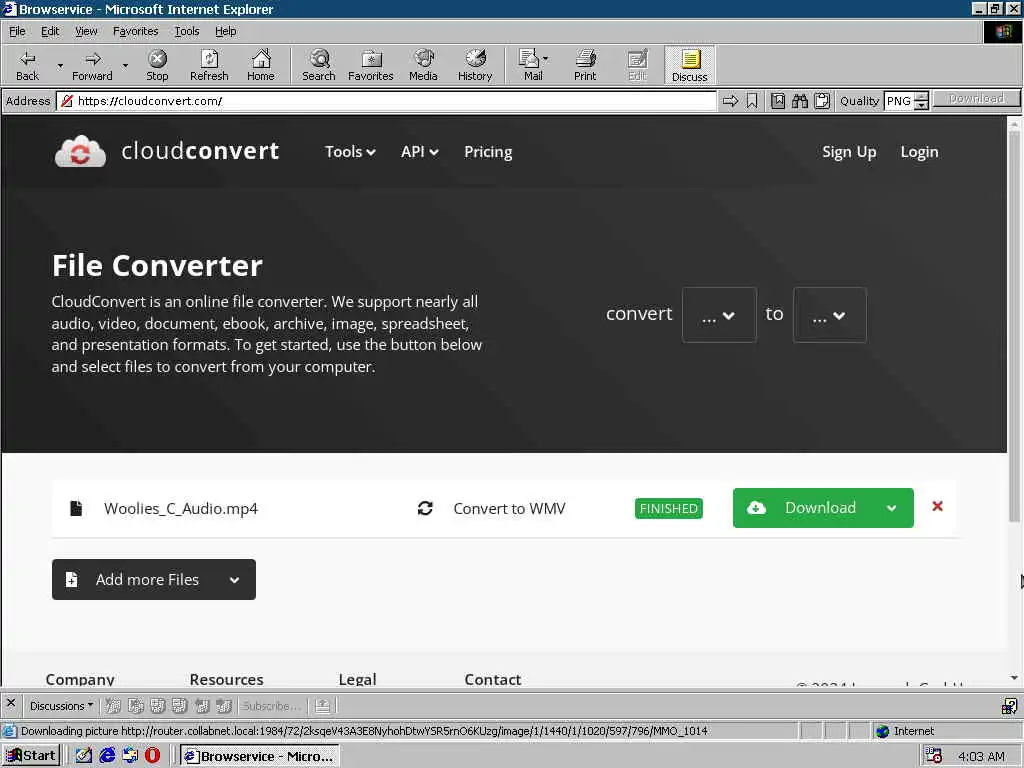This screenshot has height=768, width=1024.
Task: Open the Media pane
Action: pyautogui.click(x=423, y=65)
